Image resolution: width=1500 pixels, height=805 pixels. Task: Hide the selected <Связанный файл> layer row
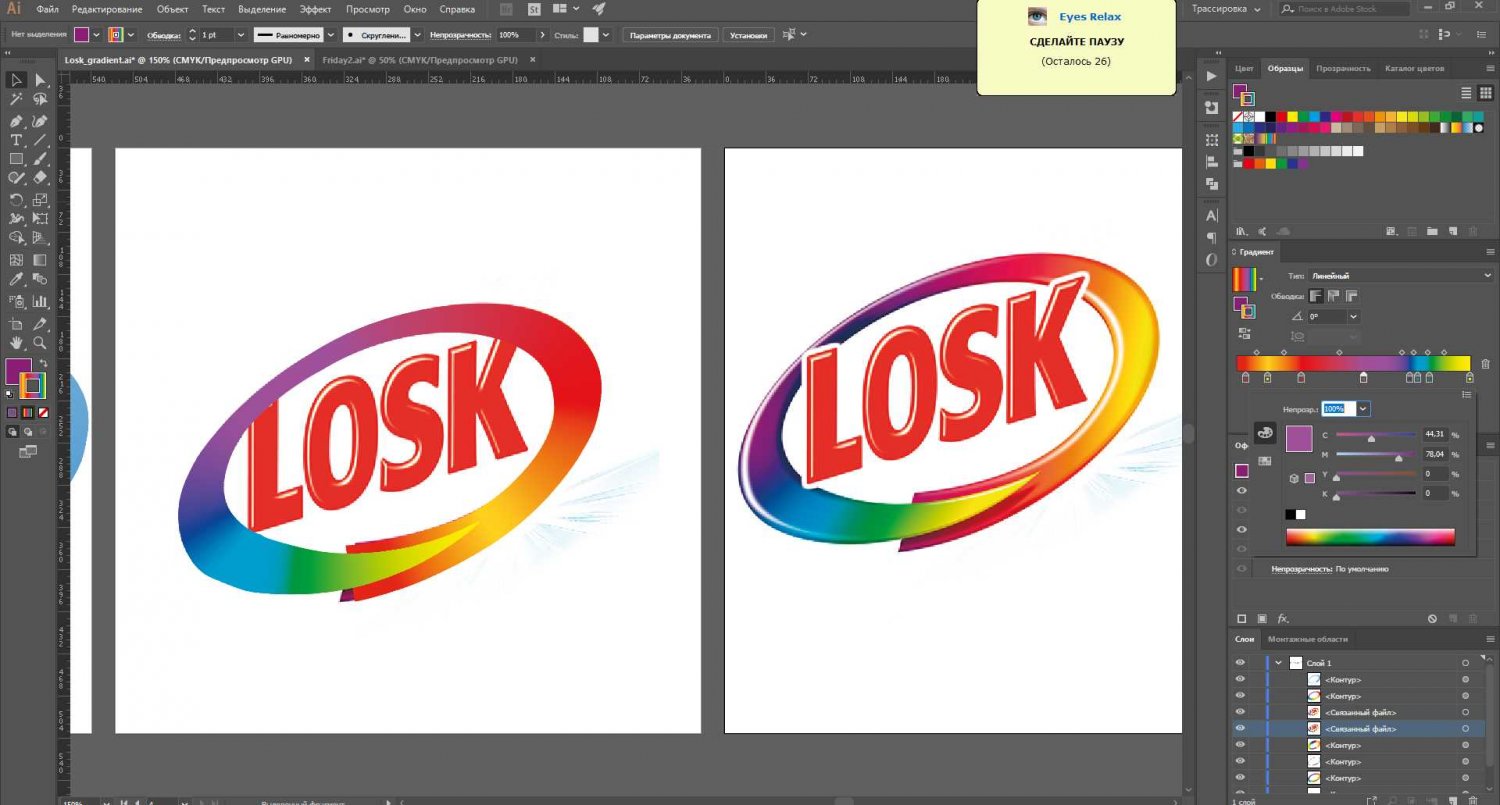(1240, 728)
